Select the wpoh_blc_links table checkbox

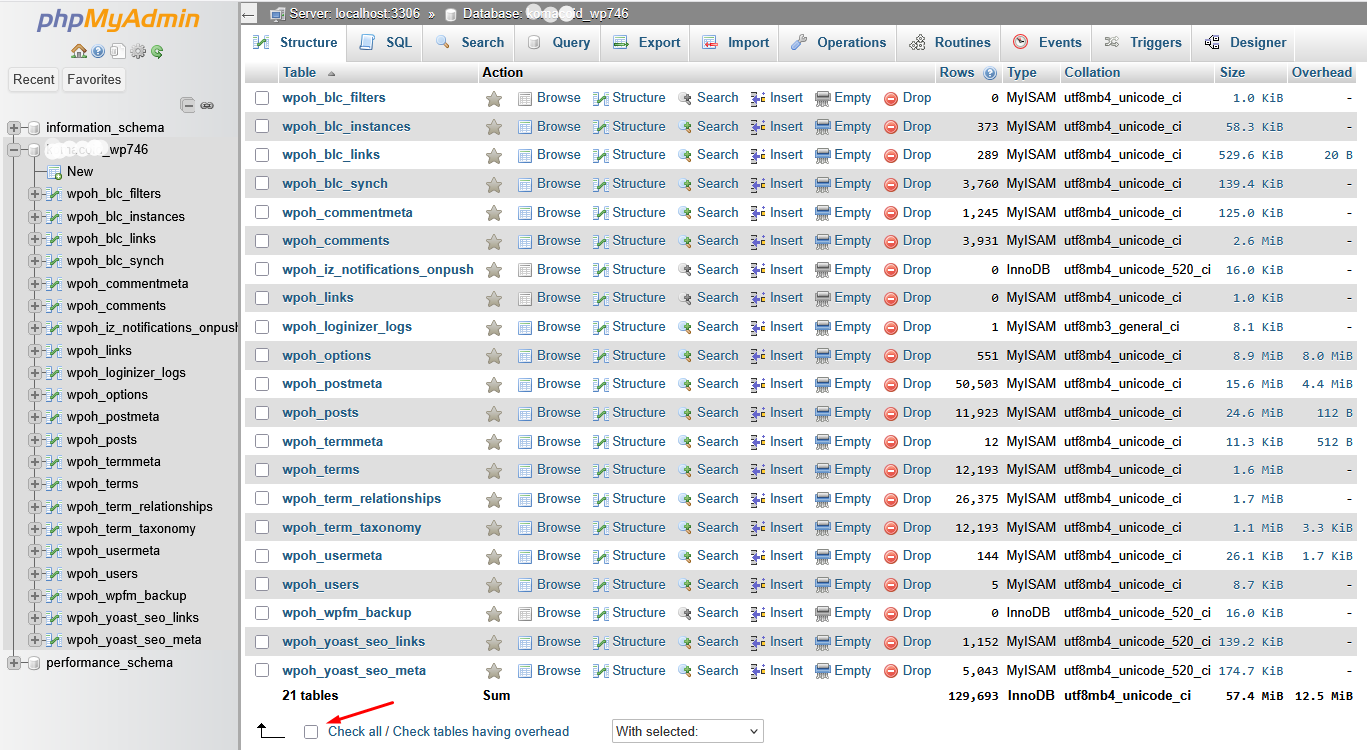tap(261, 155)
